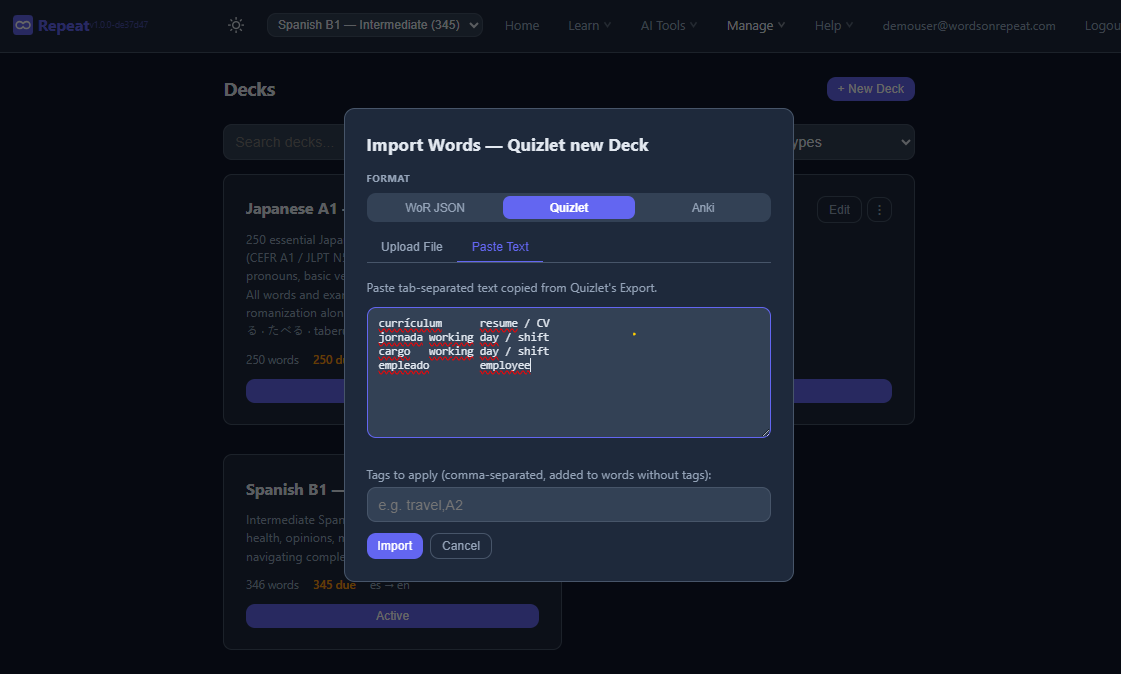The image size is (1121, 674).
Task: Click the demouser@wordsonrepeat.com account link
Action: (x=969, y=26)
